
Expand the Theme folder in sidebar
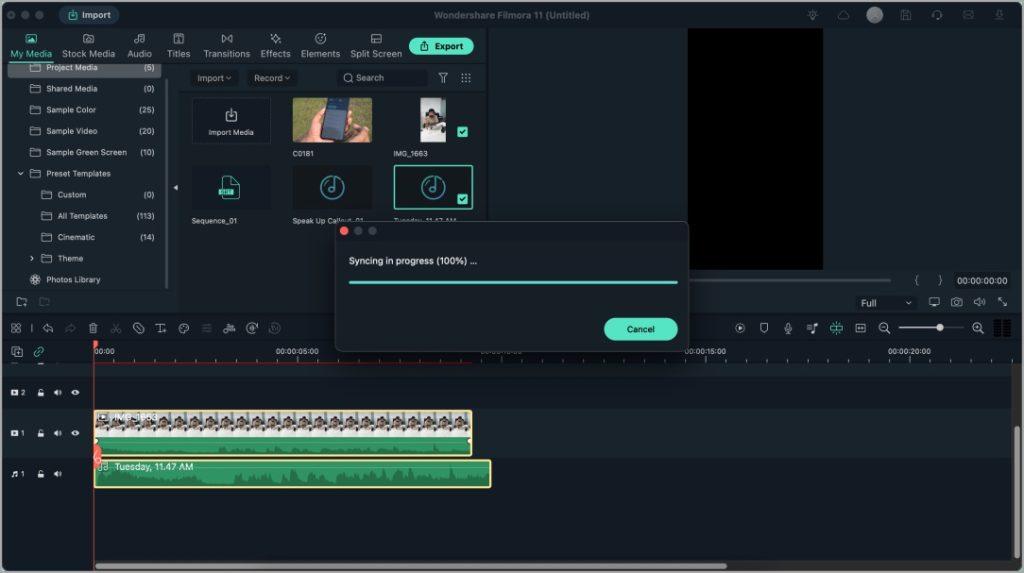(32, 258)
